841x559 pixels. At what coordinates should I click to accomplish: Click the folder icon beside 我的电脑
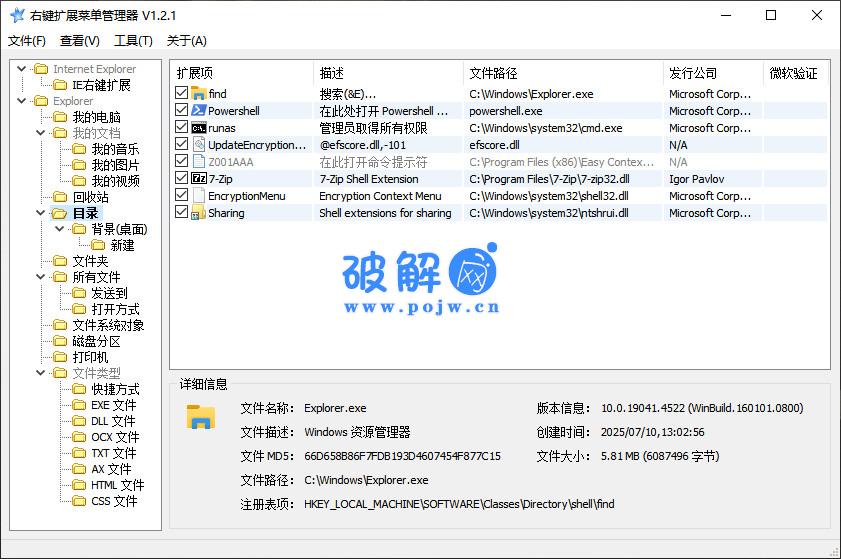pyautogui.click(x=61, y=117)
